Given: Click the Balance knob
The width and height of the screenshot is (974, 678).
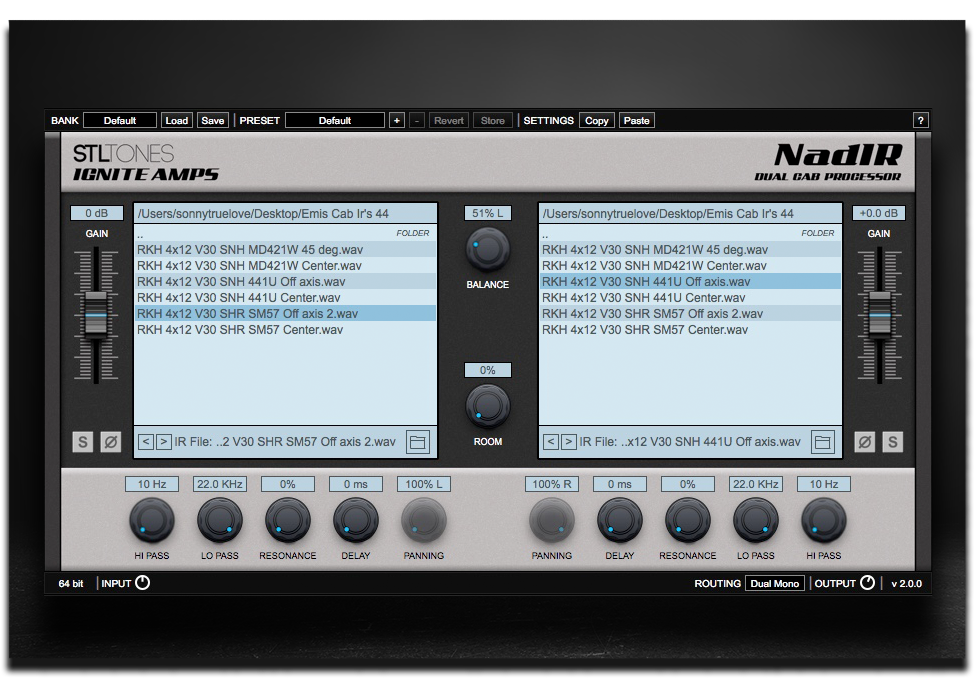Looking at the screenshot, I should 487,250.
